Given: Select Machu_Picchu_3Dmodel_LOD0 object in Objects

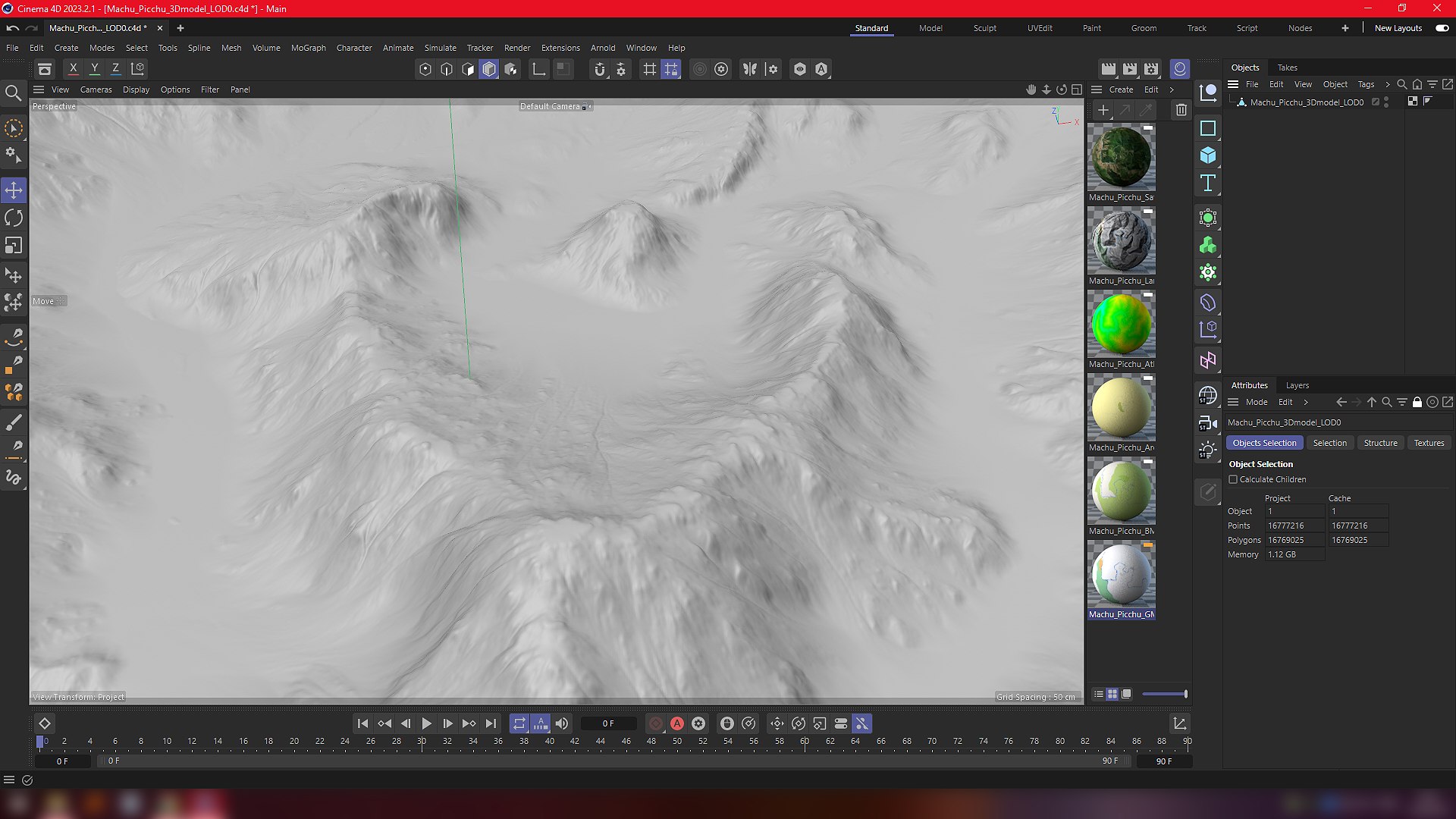Looking at the screenshot, I should tap(1307, 102).
